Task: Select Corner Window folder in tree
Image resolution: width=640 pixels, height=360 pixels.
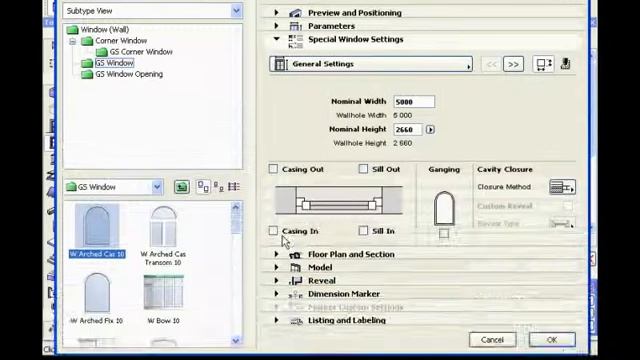Action: pos(121,41)
